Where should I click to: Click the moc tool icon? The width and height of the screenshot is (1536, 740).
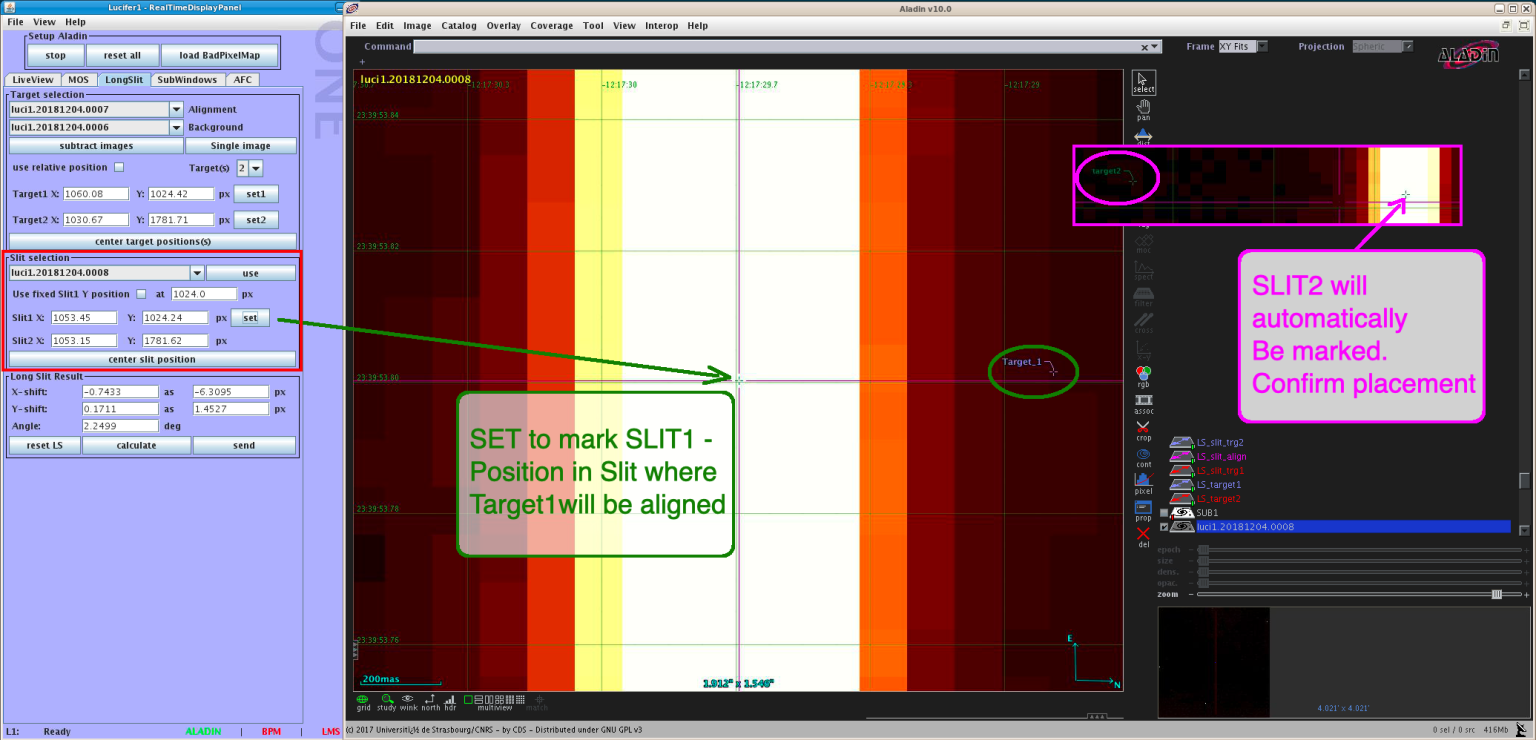(1143, 243)
